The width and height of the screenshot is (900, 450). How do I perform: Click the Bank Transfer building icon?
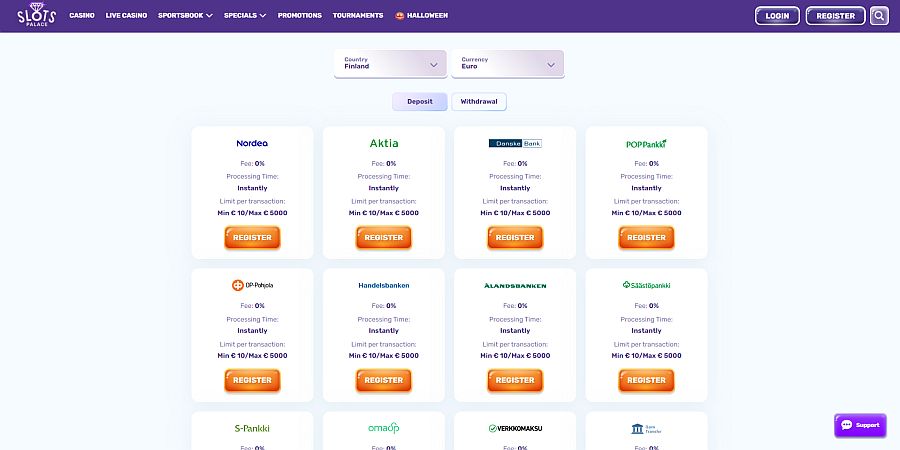[x=637, y=429]
